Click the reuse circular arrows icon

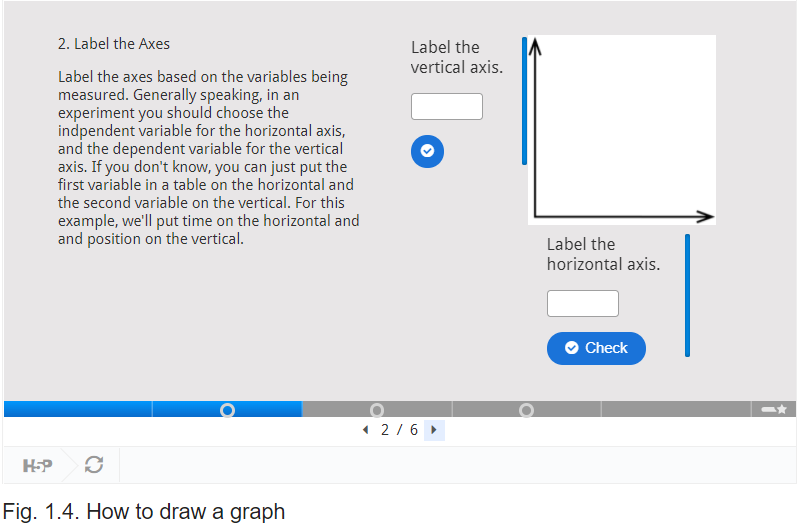94,465
